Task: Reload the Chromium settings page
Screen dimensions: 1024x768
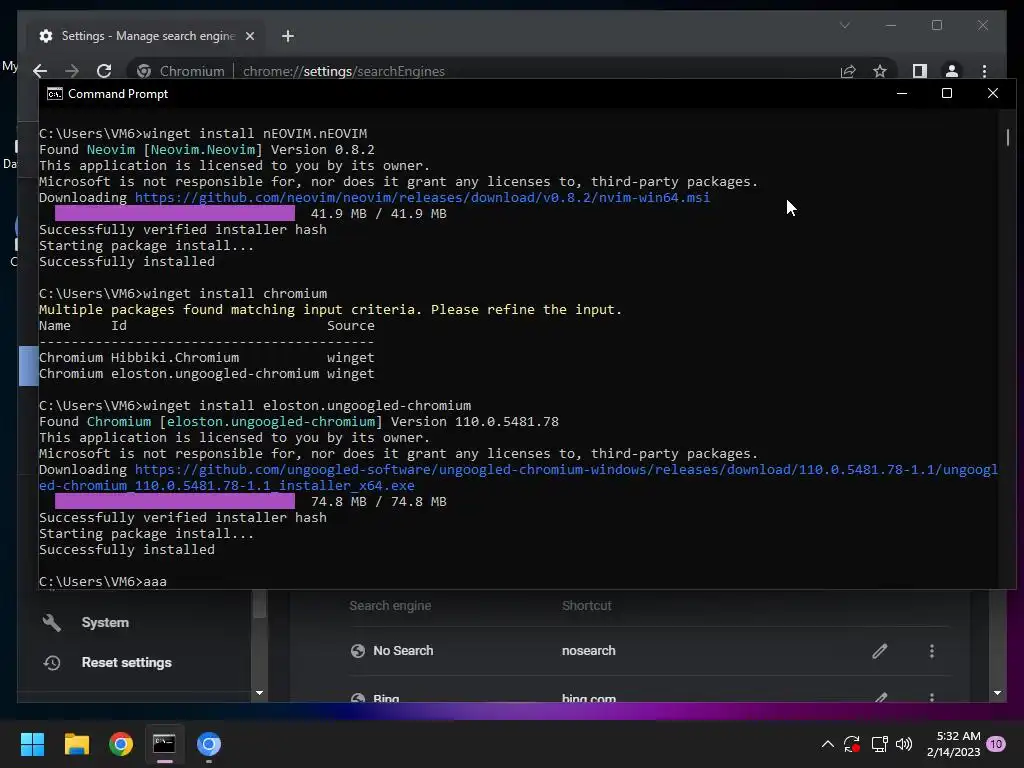Action: click(x=104, y=71)
